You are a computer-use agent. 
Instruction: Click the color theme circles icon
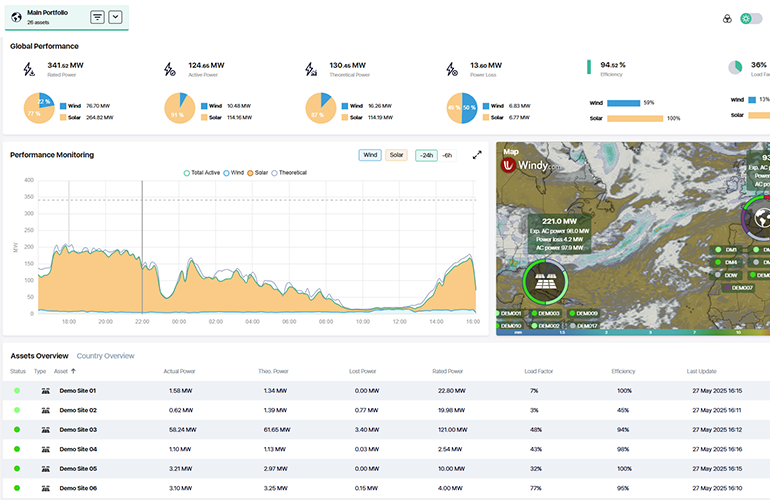727,18
